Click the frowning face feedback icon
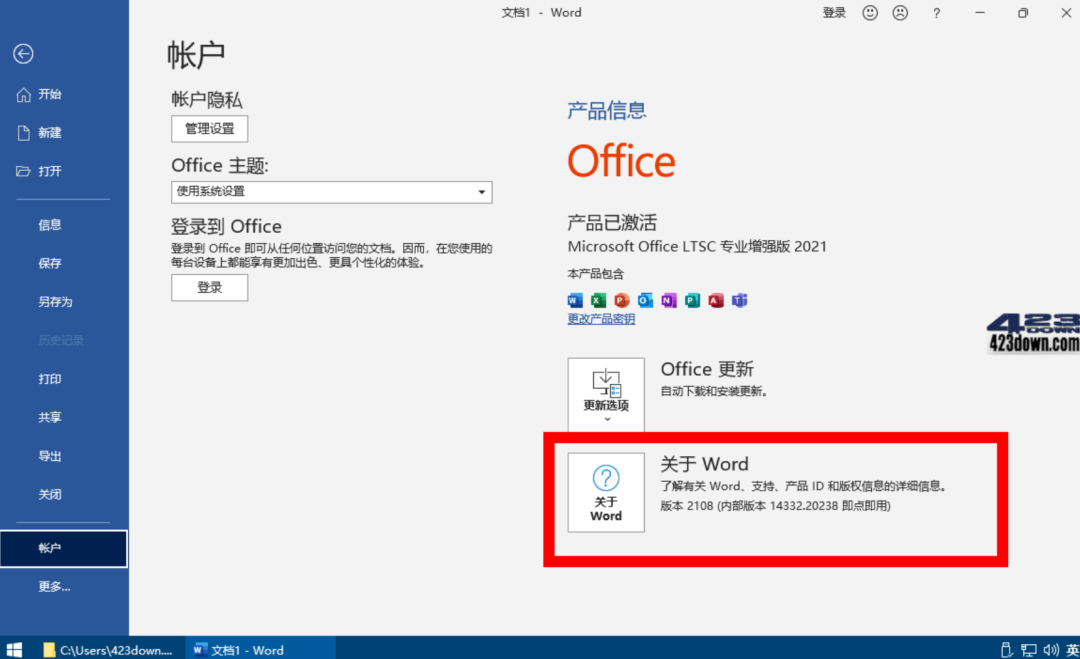 [x=900, y=13]
